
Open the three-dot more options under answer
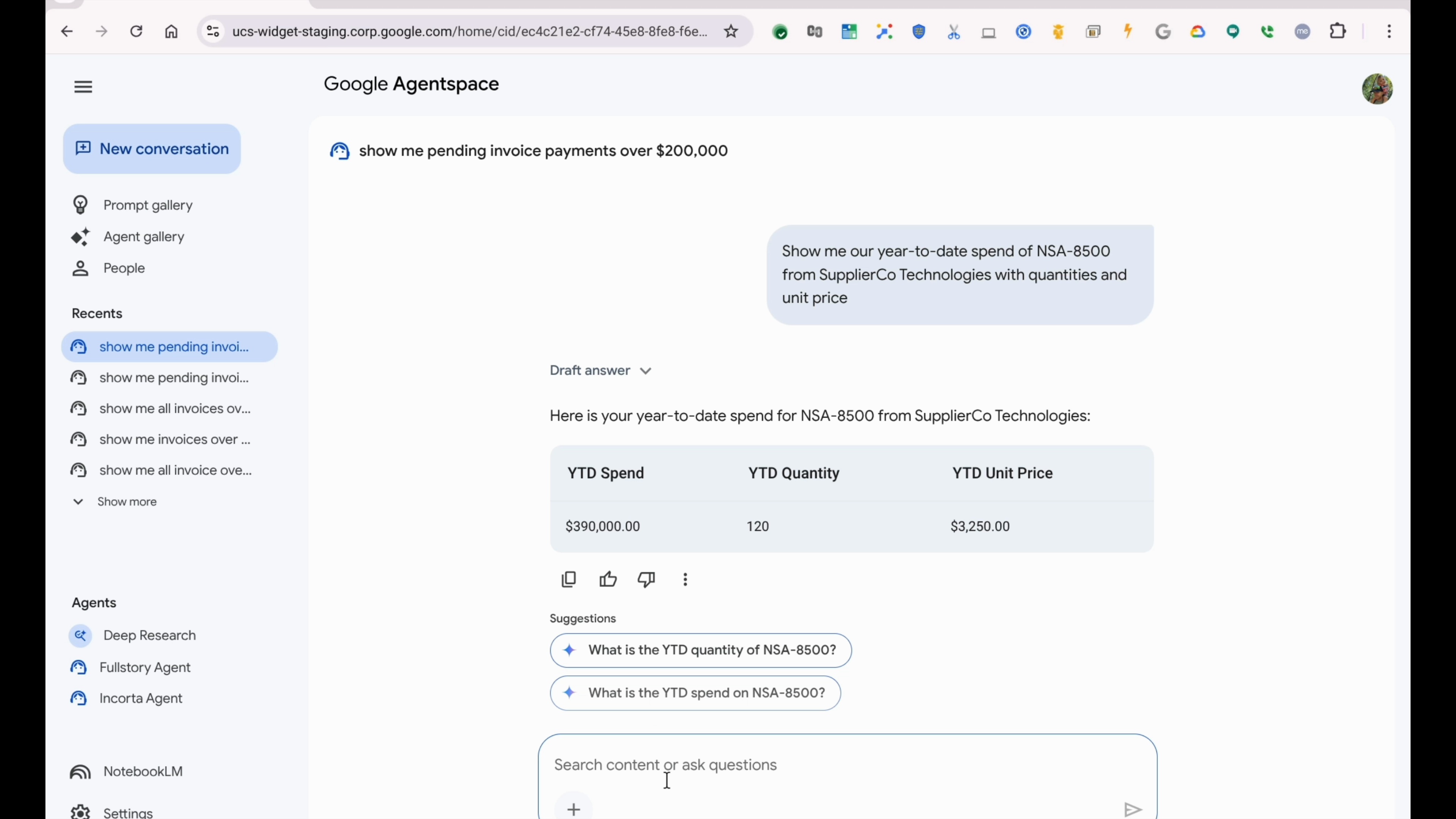[x=685, y=579]
